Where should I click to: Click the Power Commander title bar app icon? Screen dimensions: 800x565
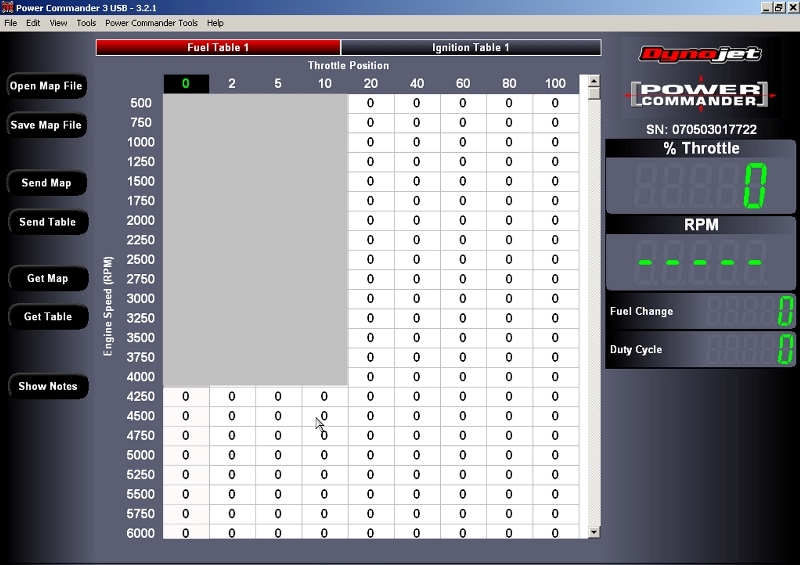point(7,7)
